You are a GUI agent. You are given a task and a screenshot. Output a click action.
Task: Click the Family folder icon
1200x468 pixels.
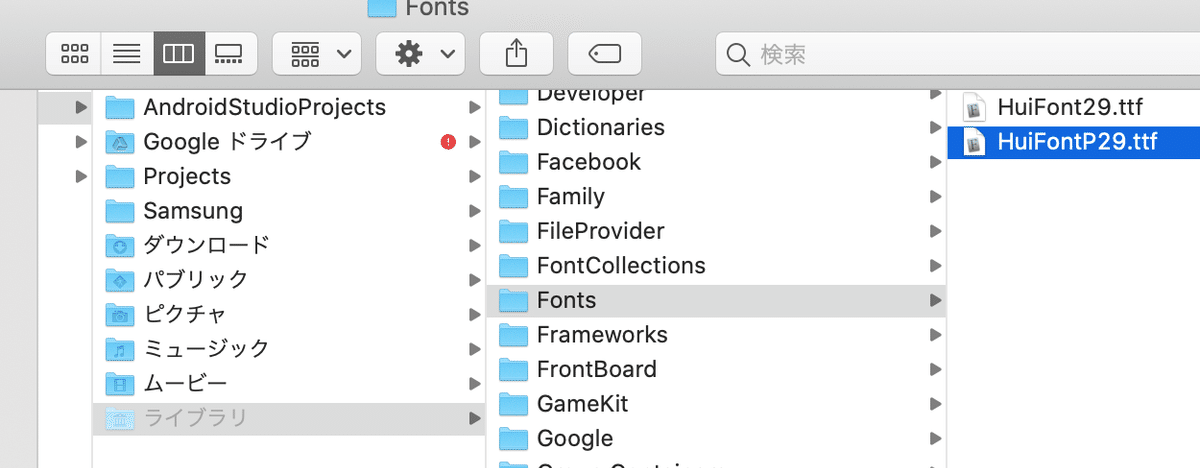coord(513,197)
